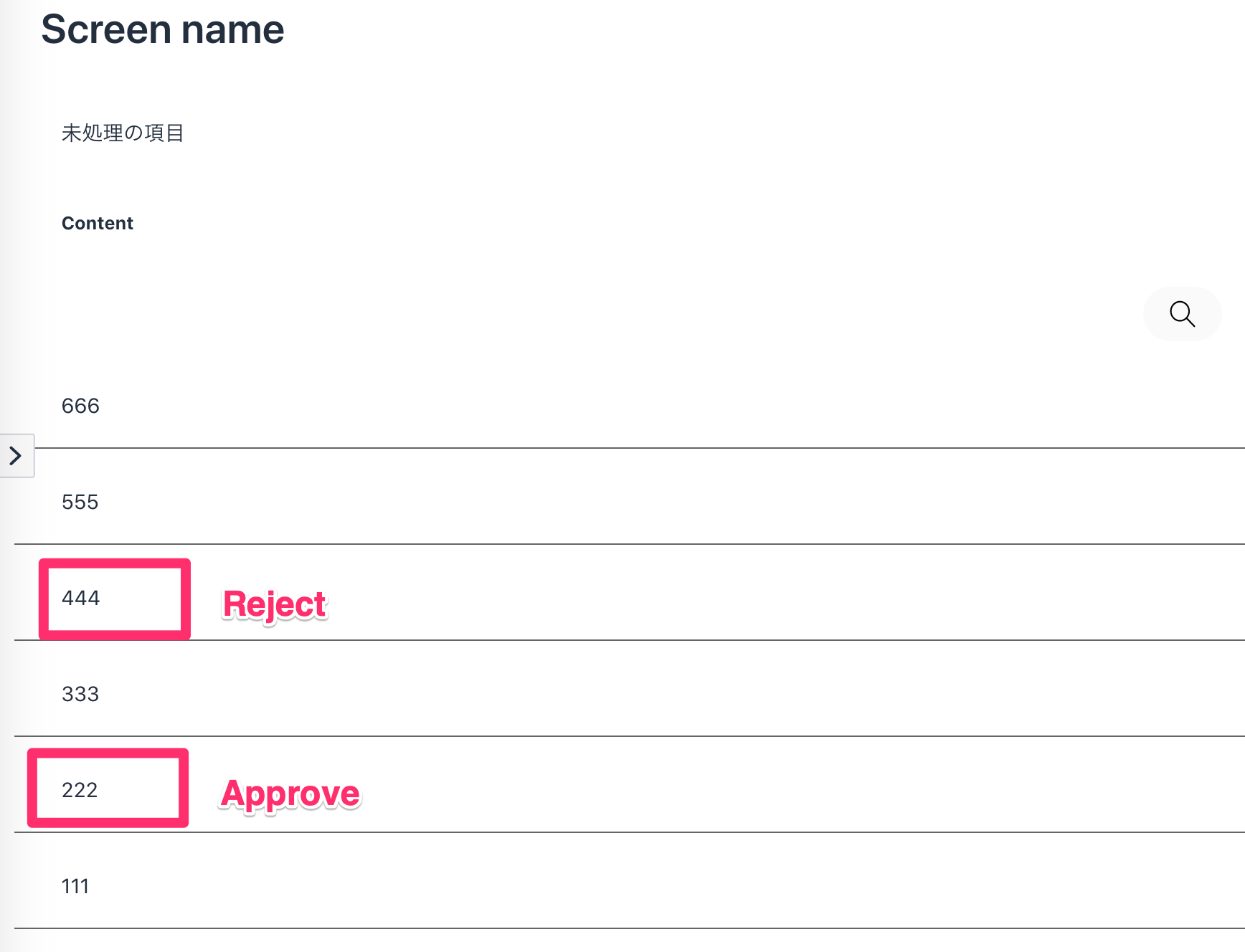Click the Screen name page title
Image resolution: width=1245 pixels, height=952 pixels.
[x=163, y=30]
